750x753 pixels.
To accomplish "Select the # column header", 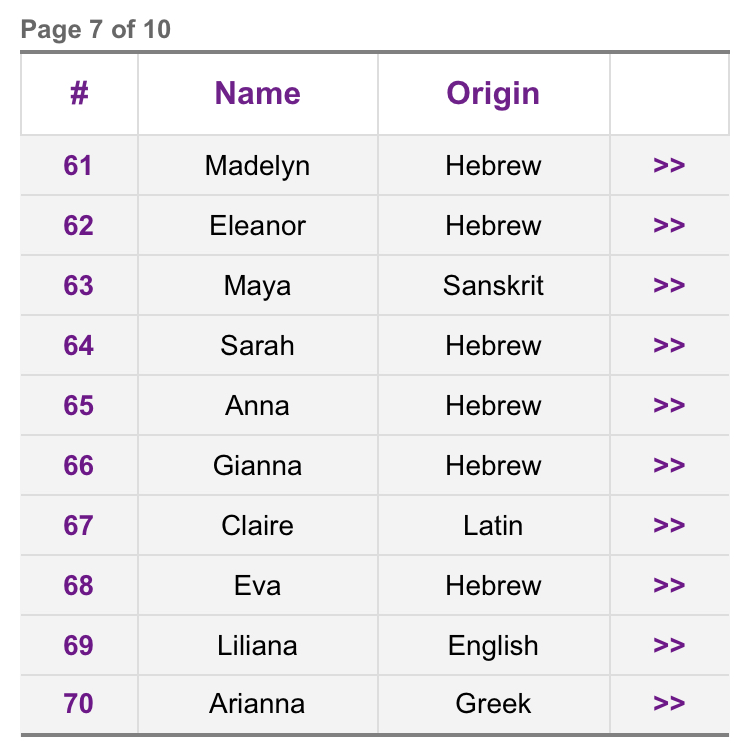I will [79, 93].
